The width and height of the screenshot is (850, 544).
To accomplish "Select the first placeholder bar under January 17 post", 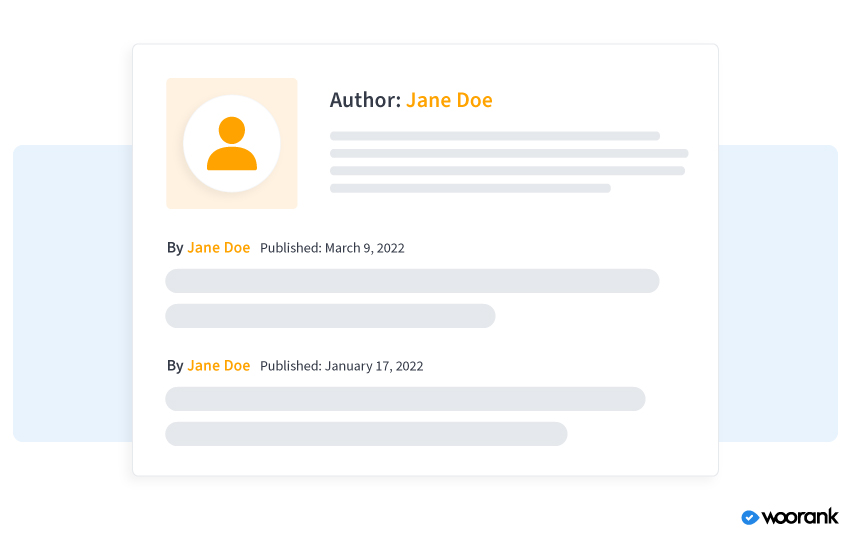I will [405, 399].
